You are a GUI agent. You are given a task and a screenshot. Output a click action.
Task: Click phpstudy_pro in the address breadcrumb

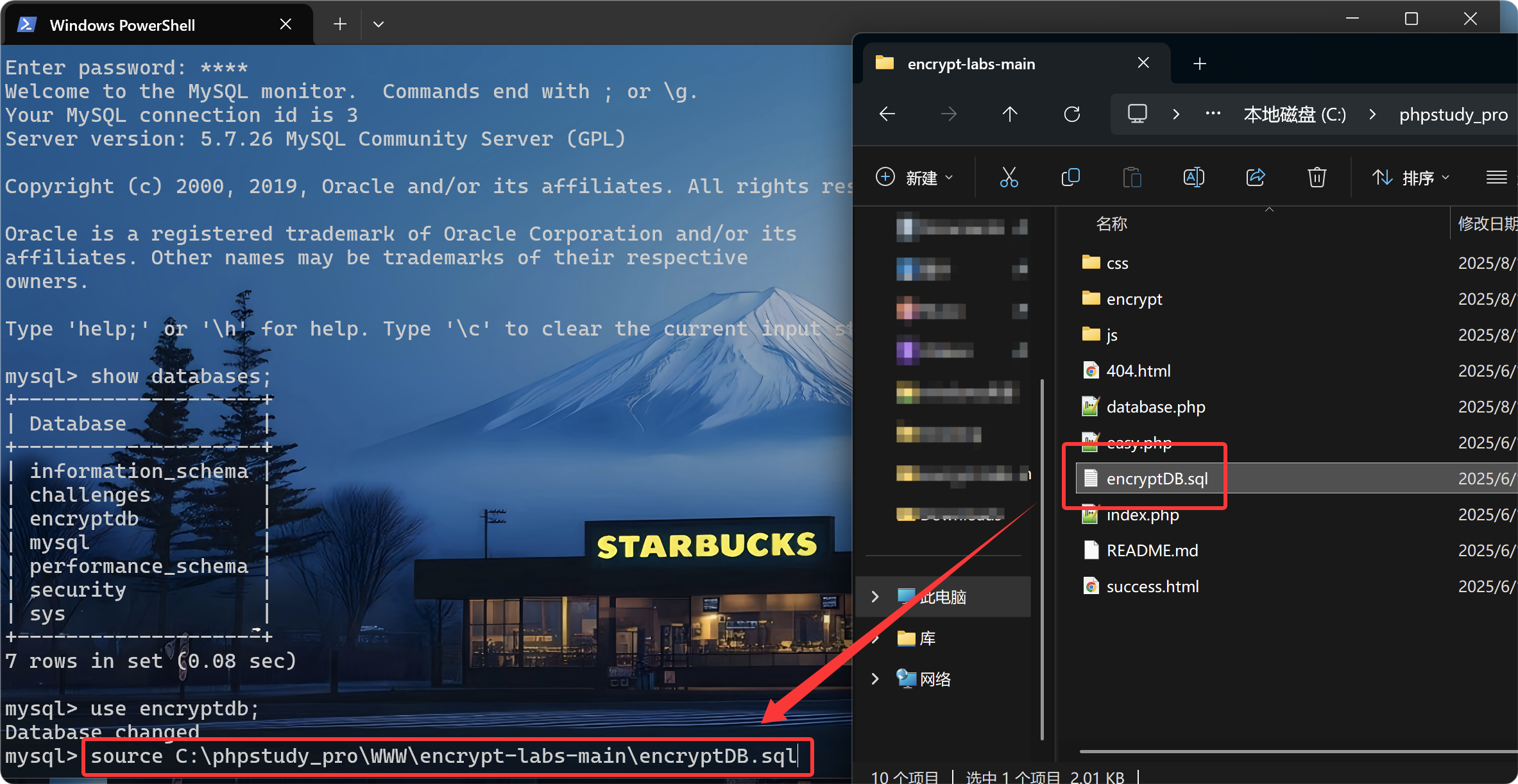click(x=1453, y=114)
